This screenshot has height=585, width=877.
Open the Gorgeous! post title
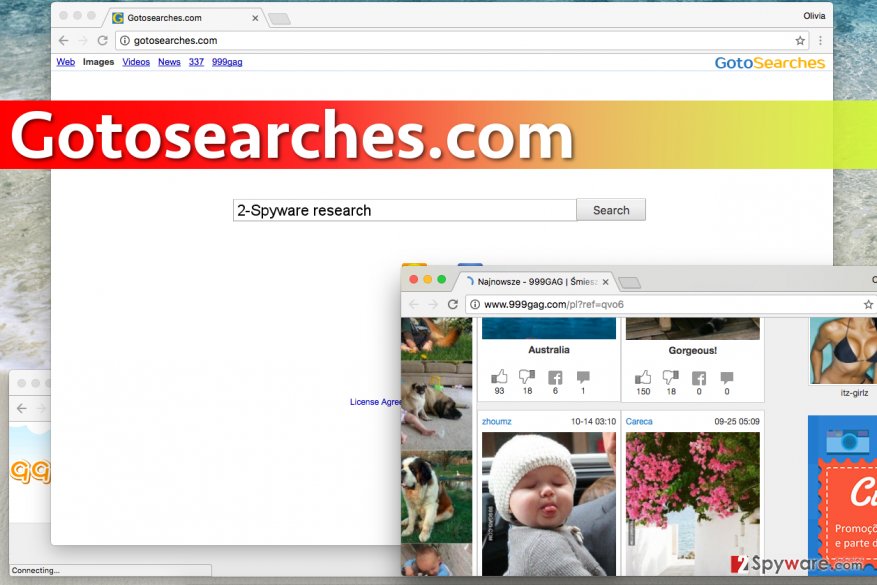point(692,350)
